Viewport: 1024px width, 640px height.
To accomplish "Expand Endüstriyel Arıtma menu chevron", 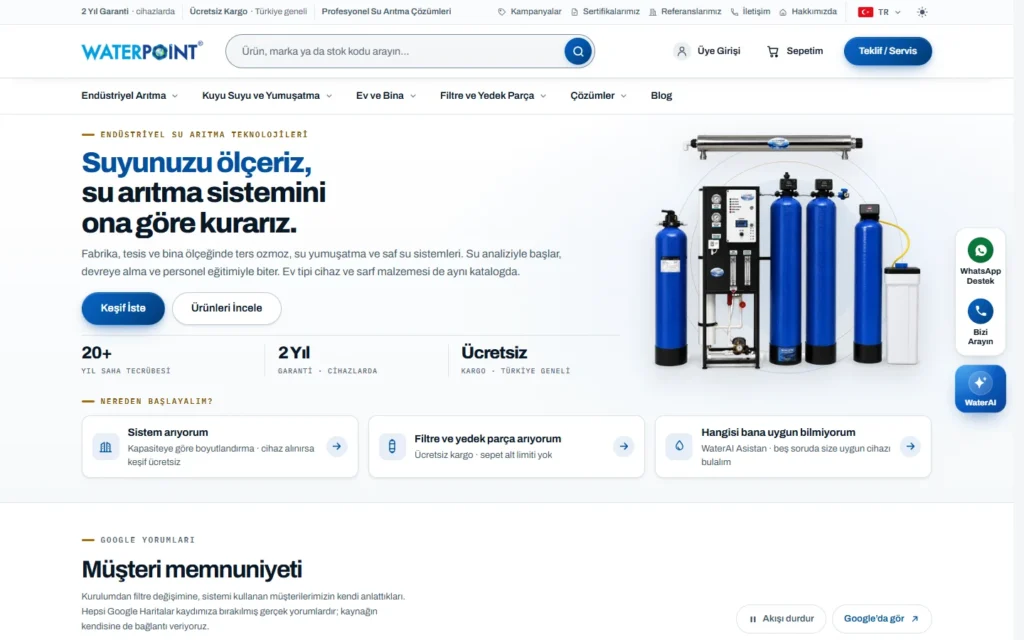I will tap(174, 96).
